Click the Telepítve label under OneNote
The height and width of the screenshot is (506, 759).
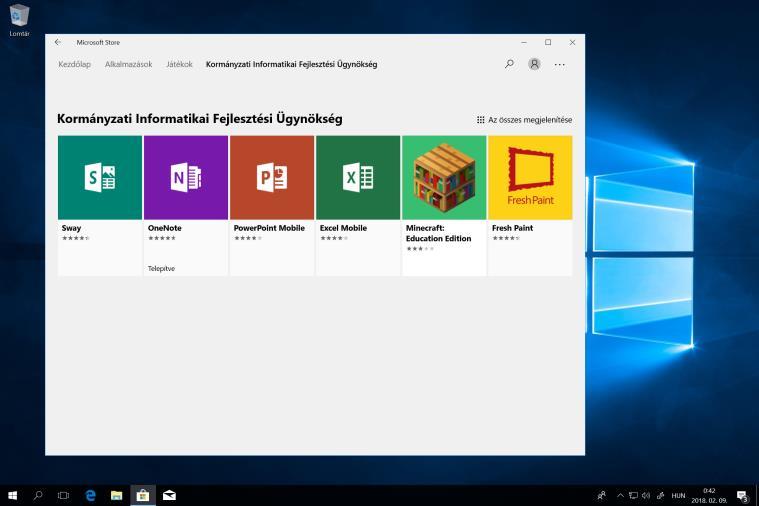(x=161, y=269)
